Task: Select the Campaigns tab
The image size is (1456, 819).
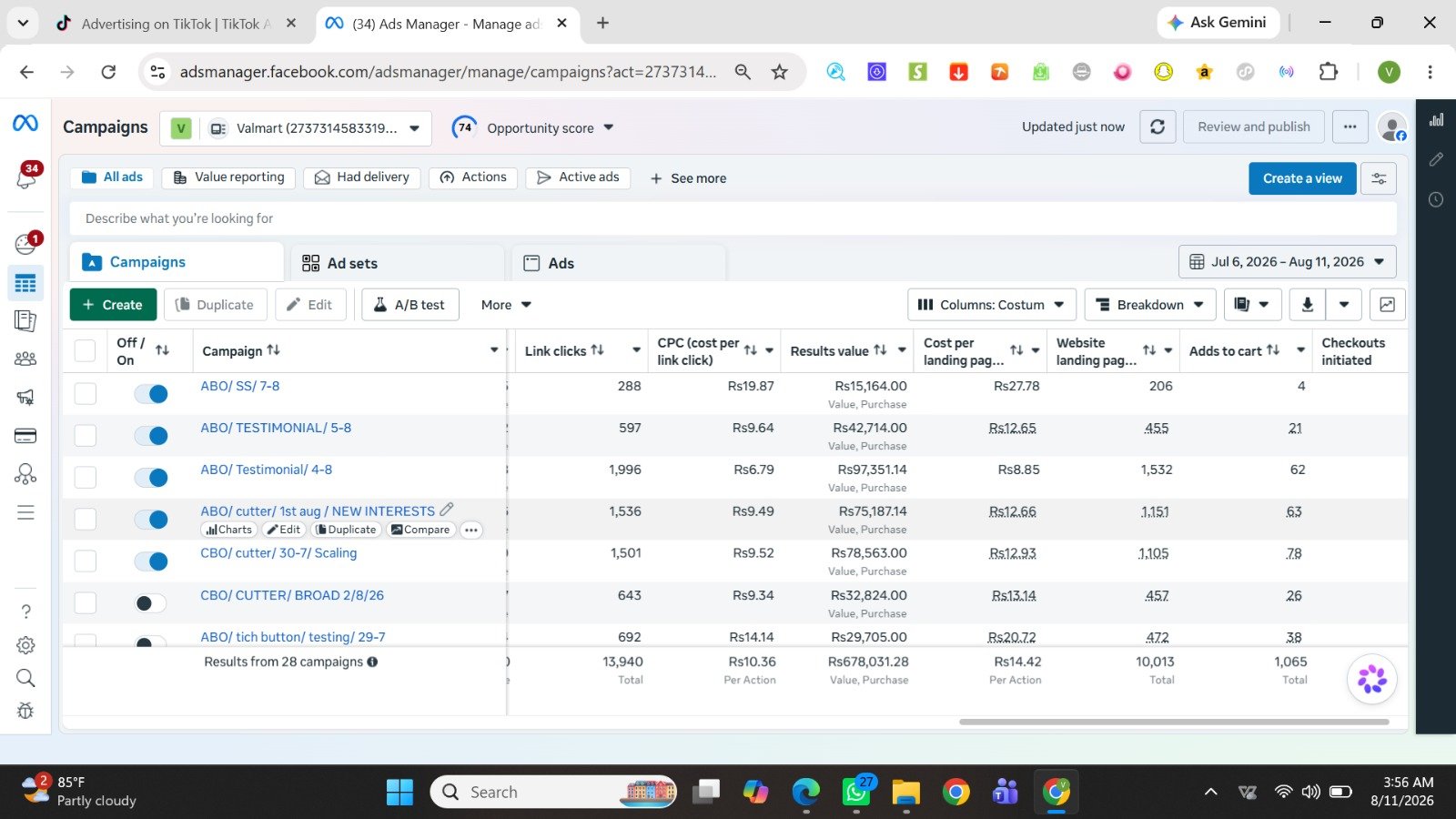Action: pos(177,262)
